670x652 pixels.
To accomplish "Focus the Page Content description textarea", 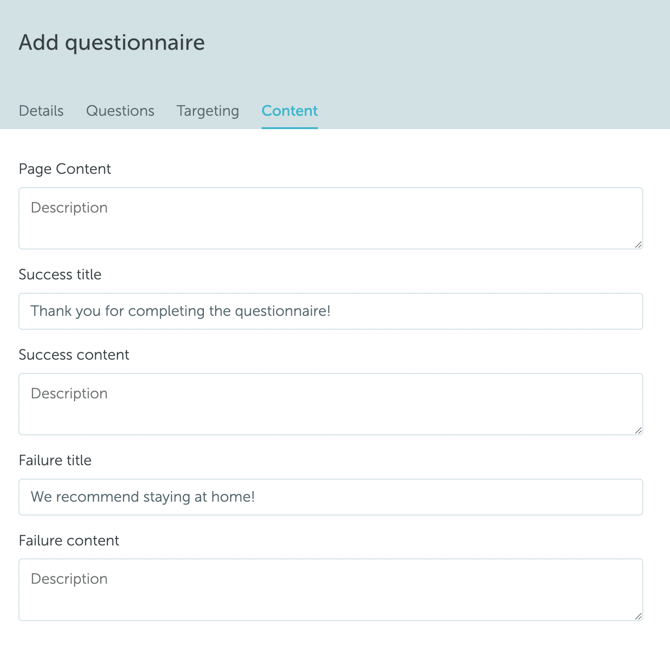I will 330,218.
